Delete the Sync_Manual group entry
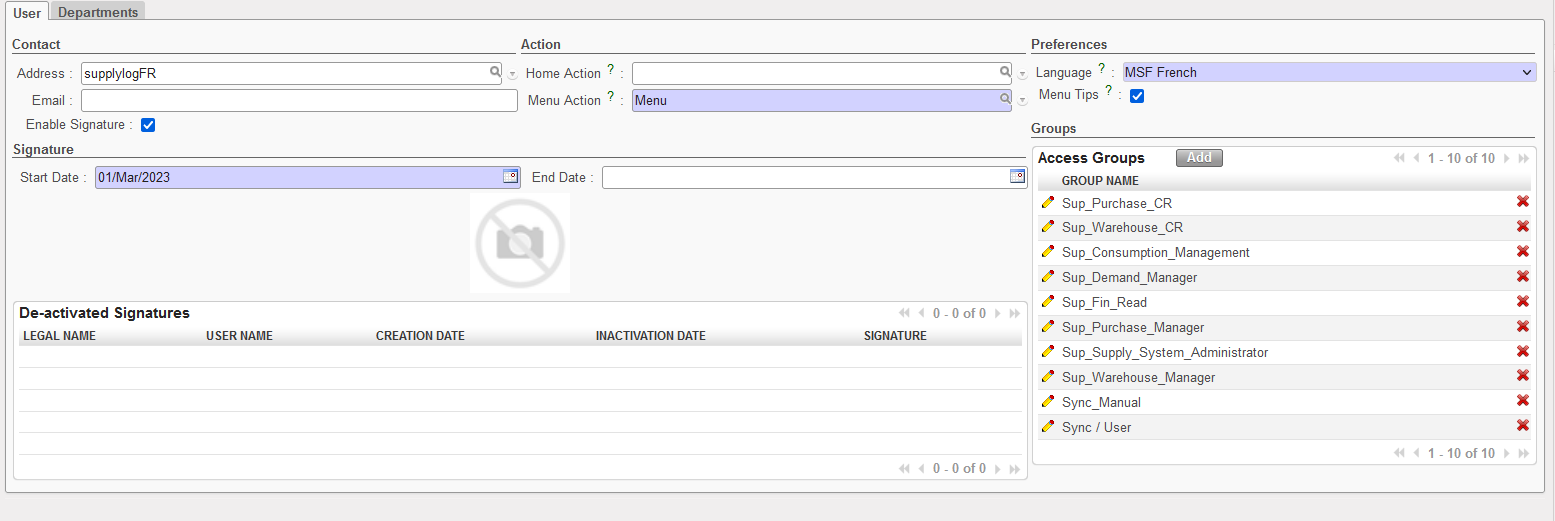Screen dimensions: 1555x521 pos(1523,401)
